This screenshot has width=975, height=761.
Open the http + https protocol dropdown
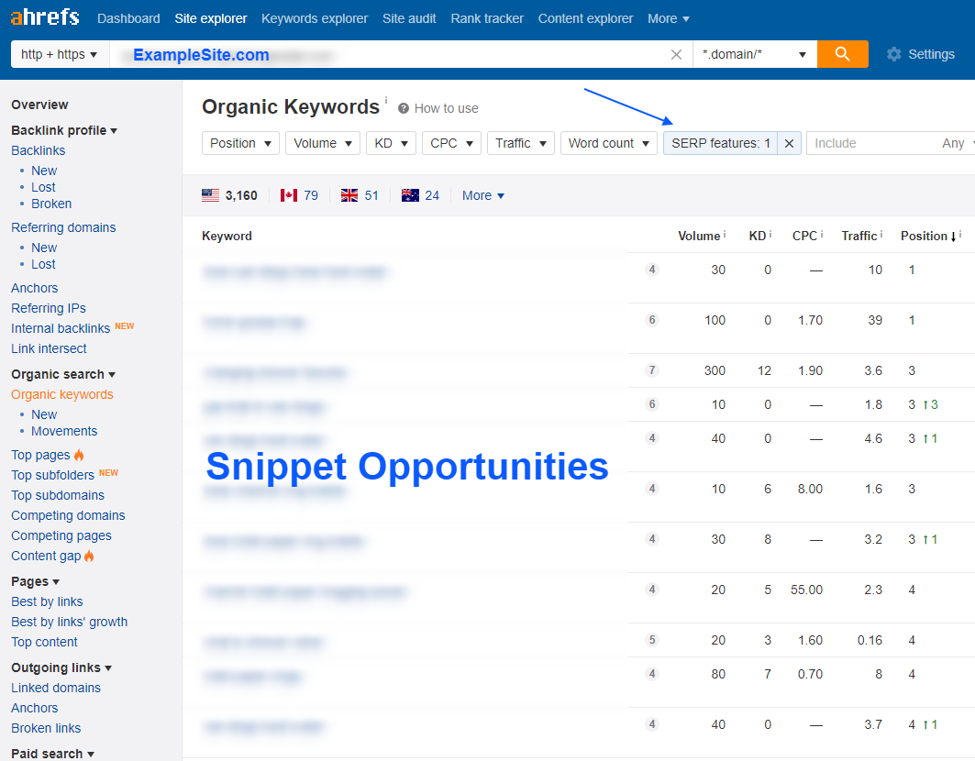click(60, 54)
